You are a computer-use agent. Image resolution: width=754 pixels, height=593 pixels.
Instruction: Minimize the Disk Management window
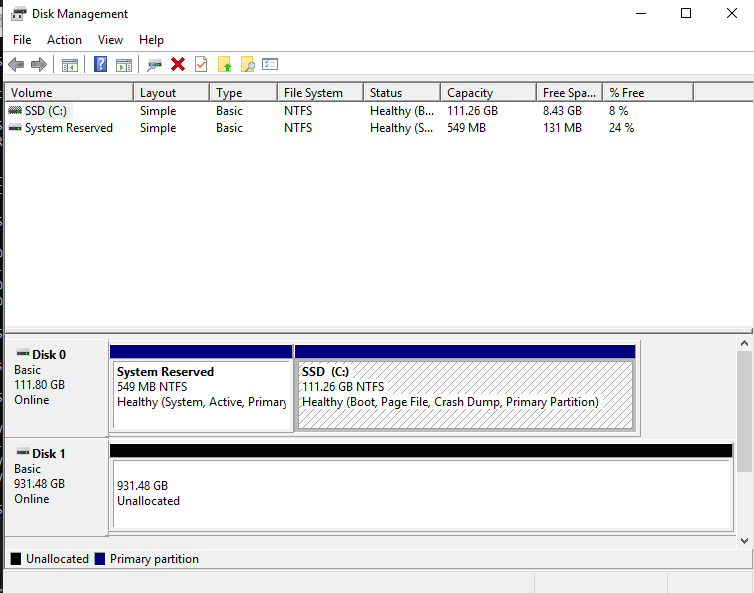pos(641,13)
